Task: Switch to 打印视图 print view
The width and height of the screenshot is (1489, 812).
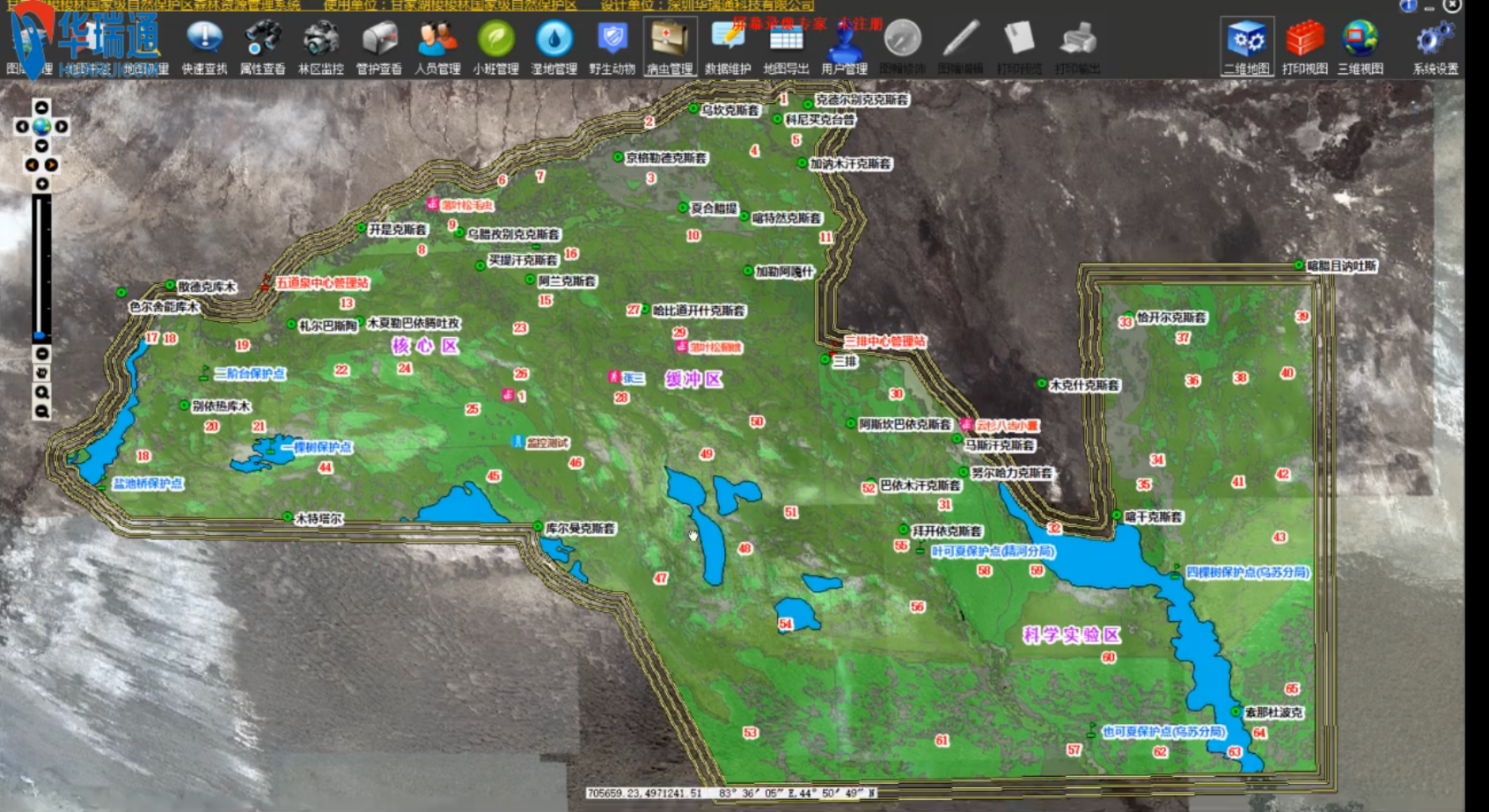Action: pyautogui.click(x=1304, y=41)
